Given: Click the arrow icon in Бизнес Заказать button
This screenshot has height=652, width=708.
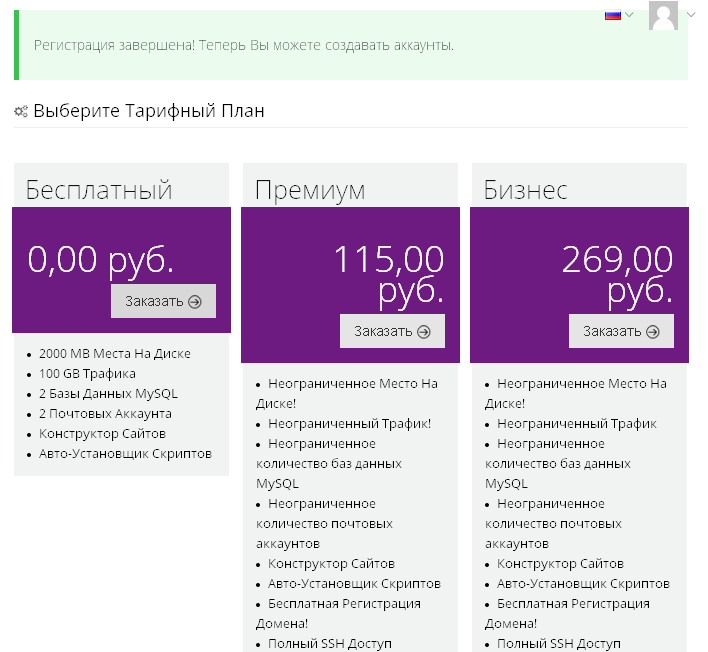Looking at the screenshot, I should [652, 332].
